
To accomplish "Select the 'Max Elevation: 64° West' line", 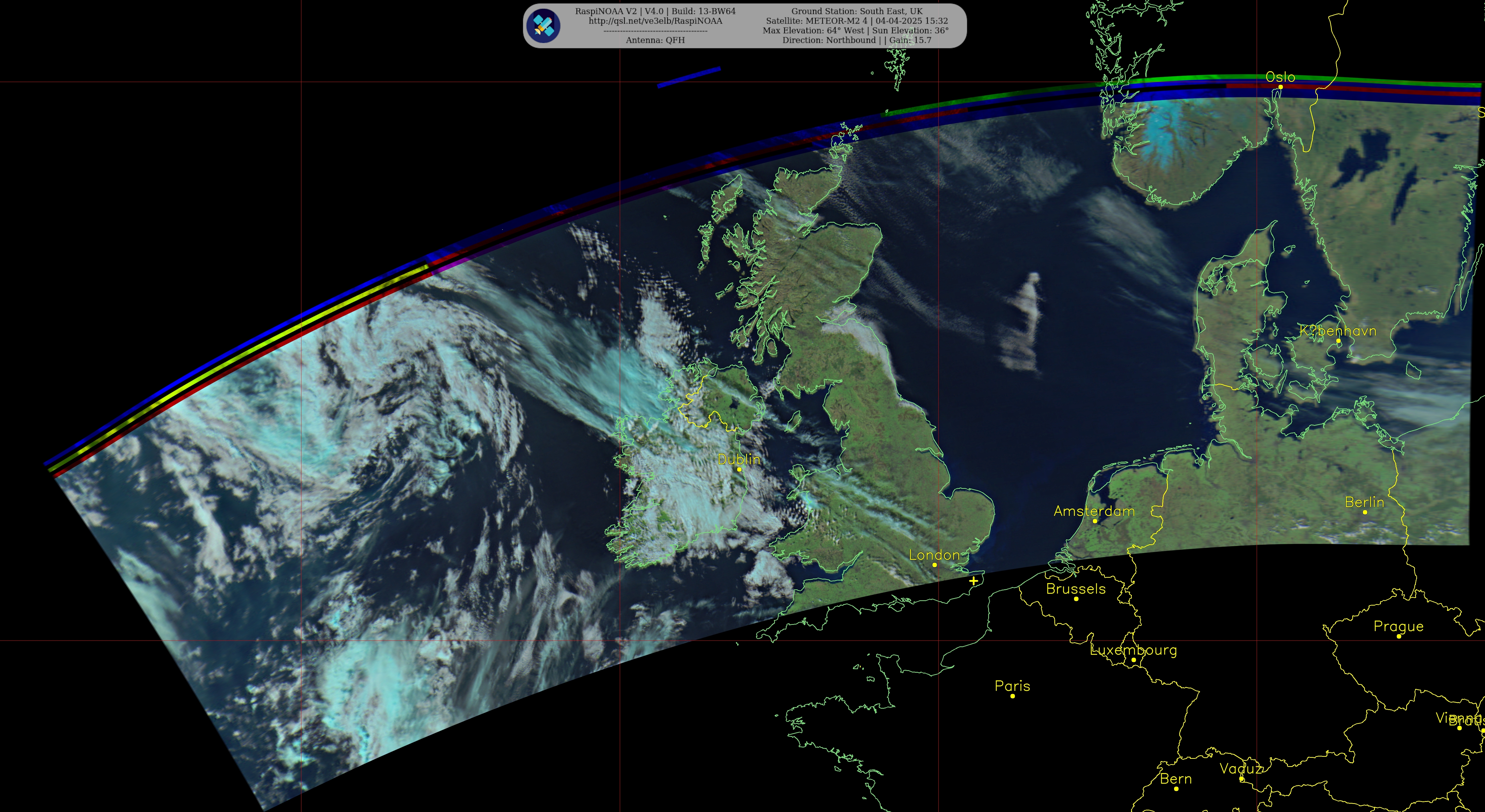I will 855,31.
